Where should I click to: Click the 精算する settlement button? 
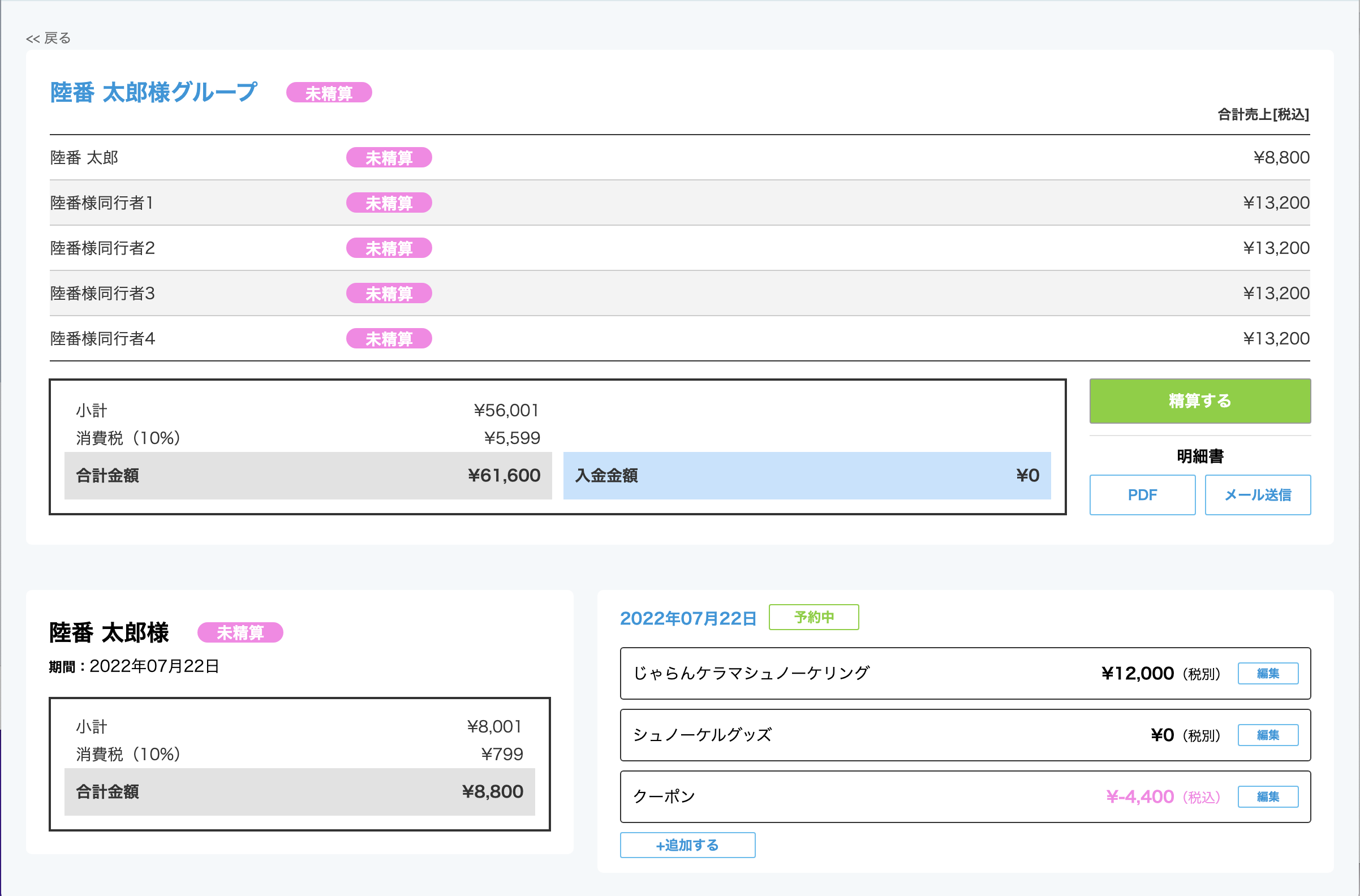point(1200,401)
